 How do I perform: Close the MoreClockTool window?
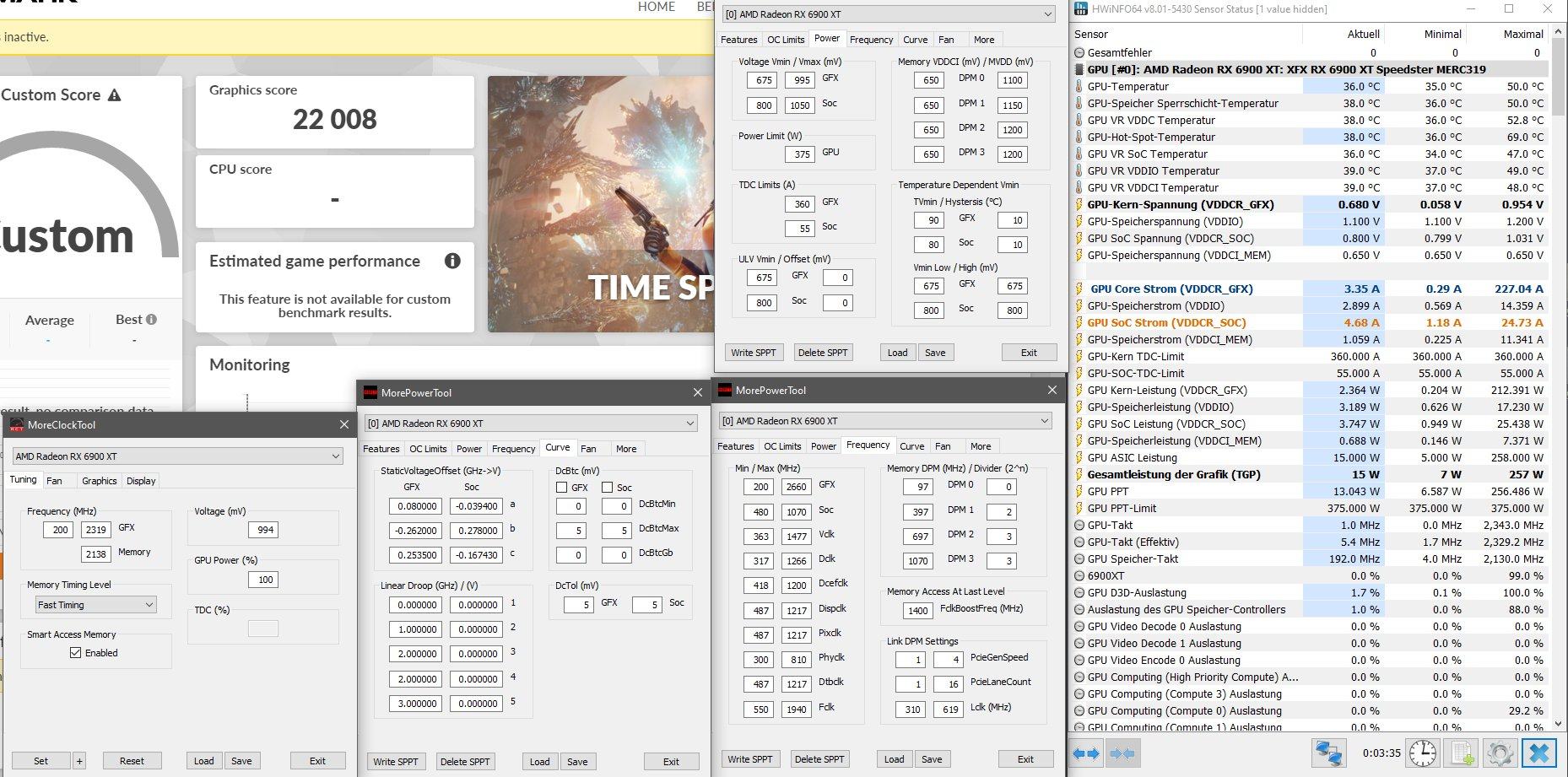344,425
